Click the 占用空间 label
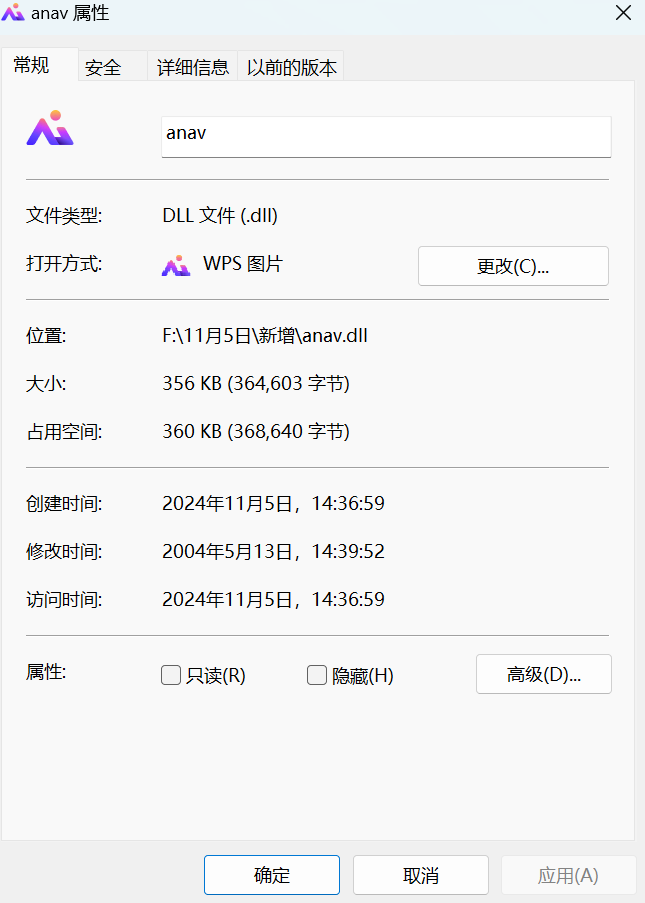This screenshot has height=903, width=645. pyautogui.click(x=64, y=431)
